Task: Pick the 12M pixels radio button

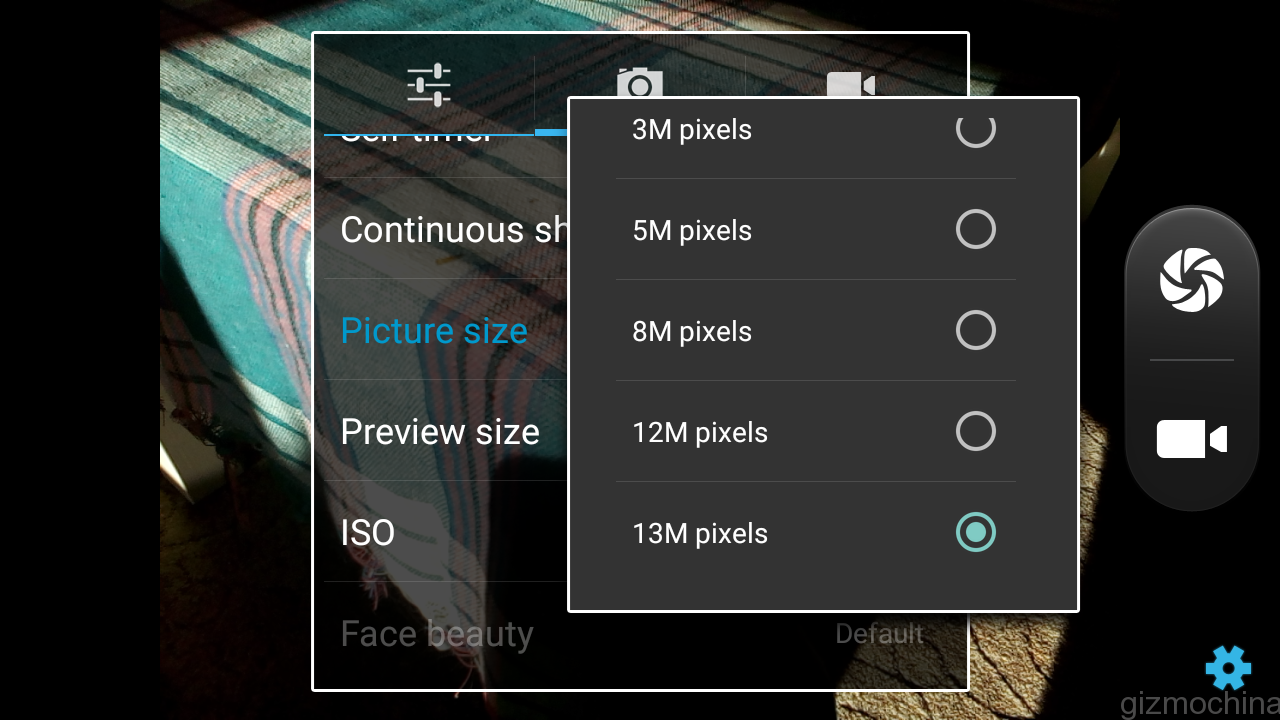Action: (975, 432)
